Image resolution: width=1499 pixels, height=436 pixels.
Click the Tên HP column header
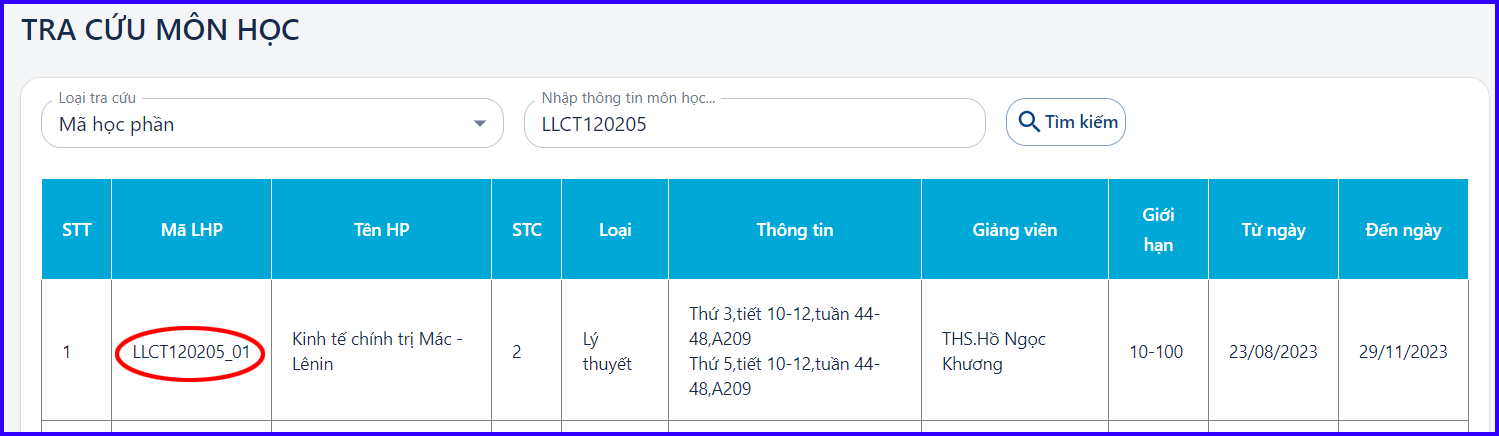(x=382, y=230)
